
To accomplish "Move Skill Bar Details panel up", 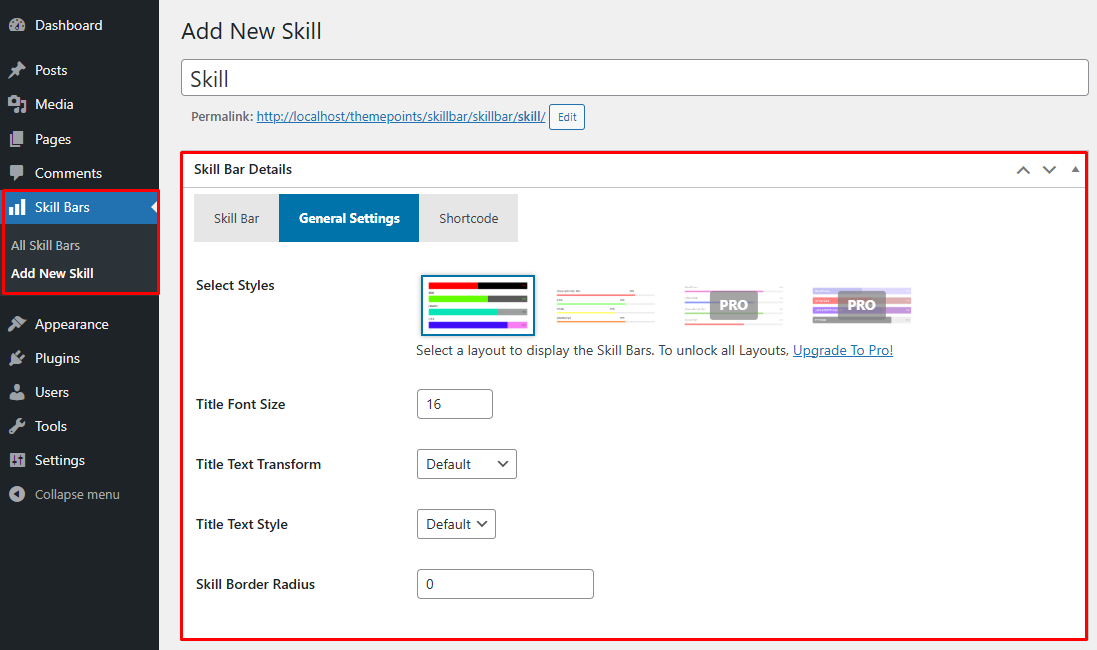I will [1023, 169].
